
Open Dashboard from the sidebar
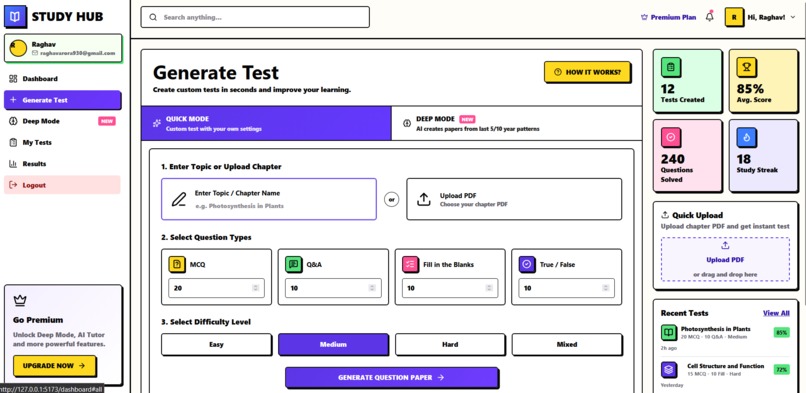tap(62, 79)
